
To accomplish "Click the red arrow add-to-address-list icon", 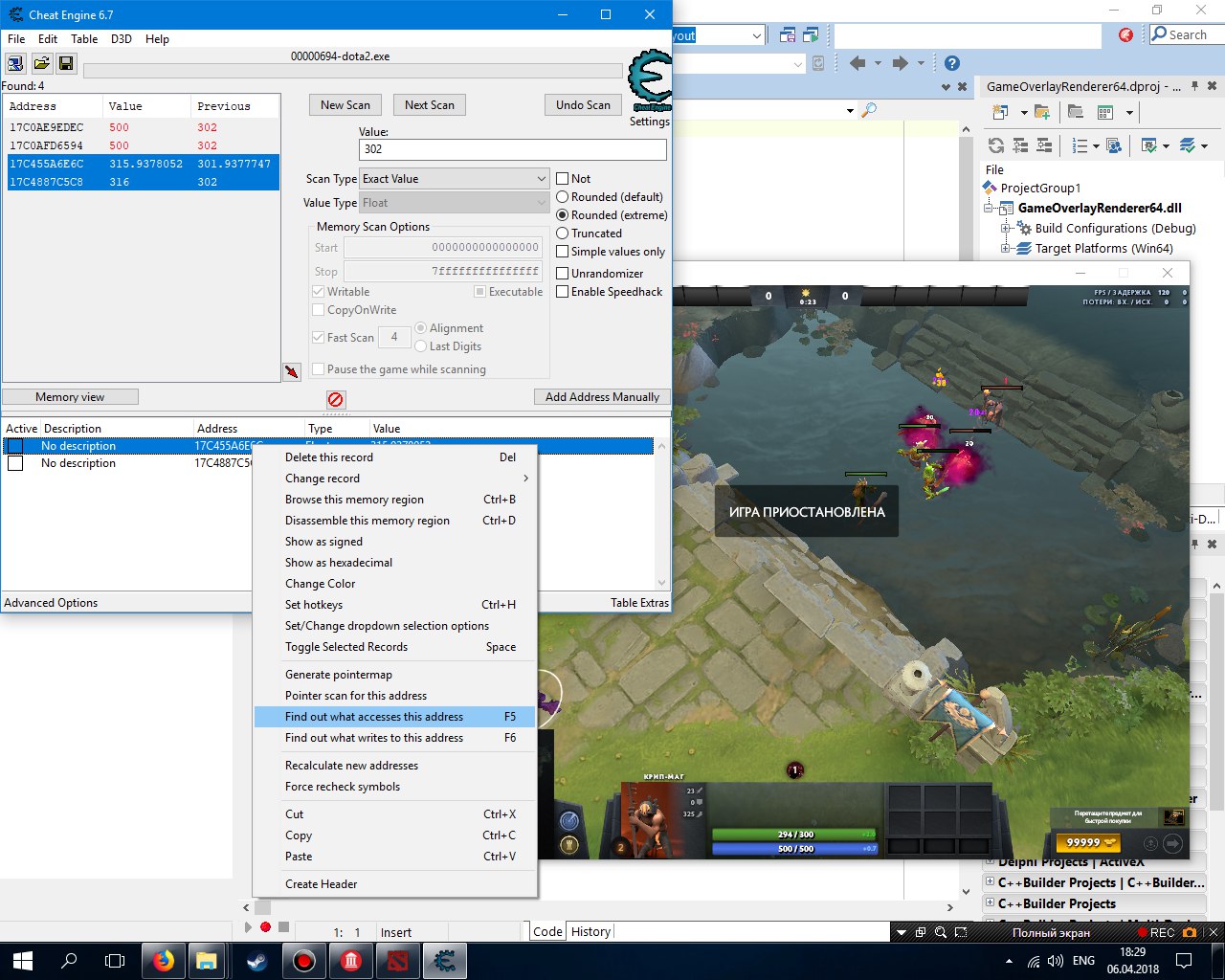I will (x=292, y=371).
